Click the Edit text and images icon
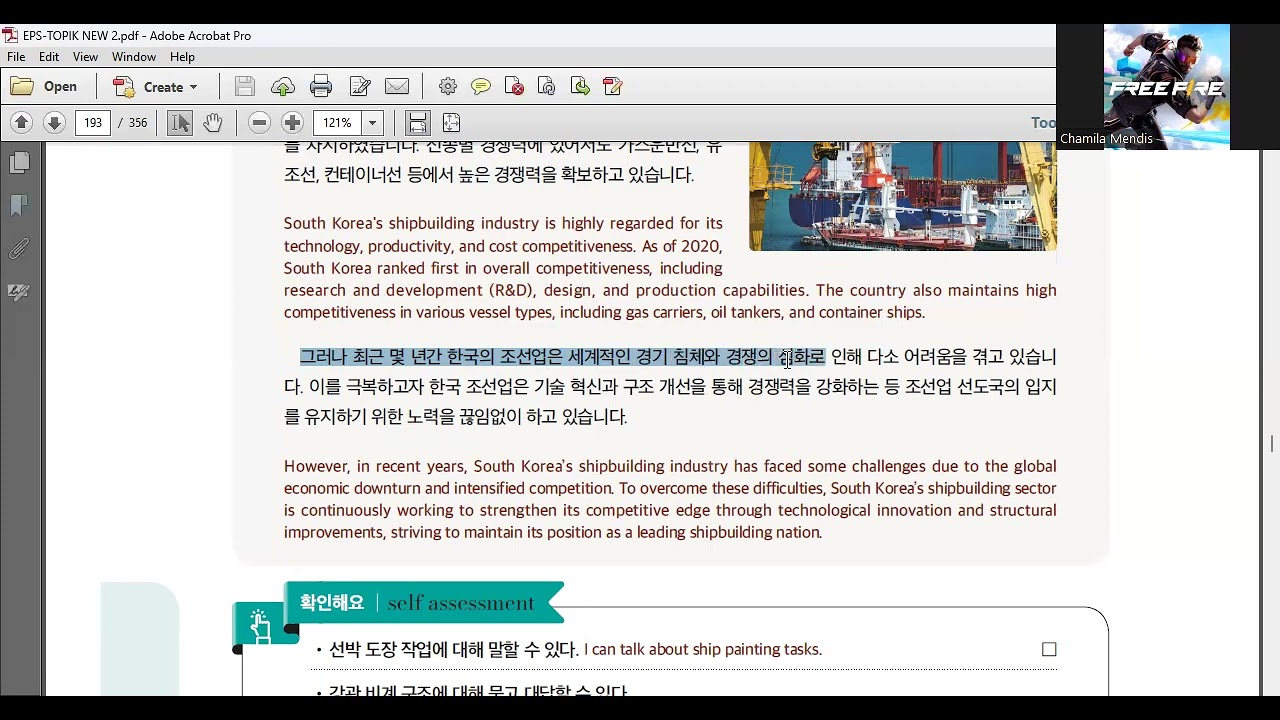Viewport: 1280px width, 720px height. coord(360,87)
